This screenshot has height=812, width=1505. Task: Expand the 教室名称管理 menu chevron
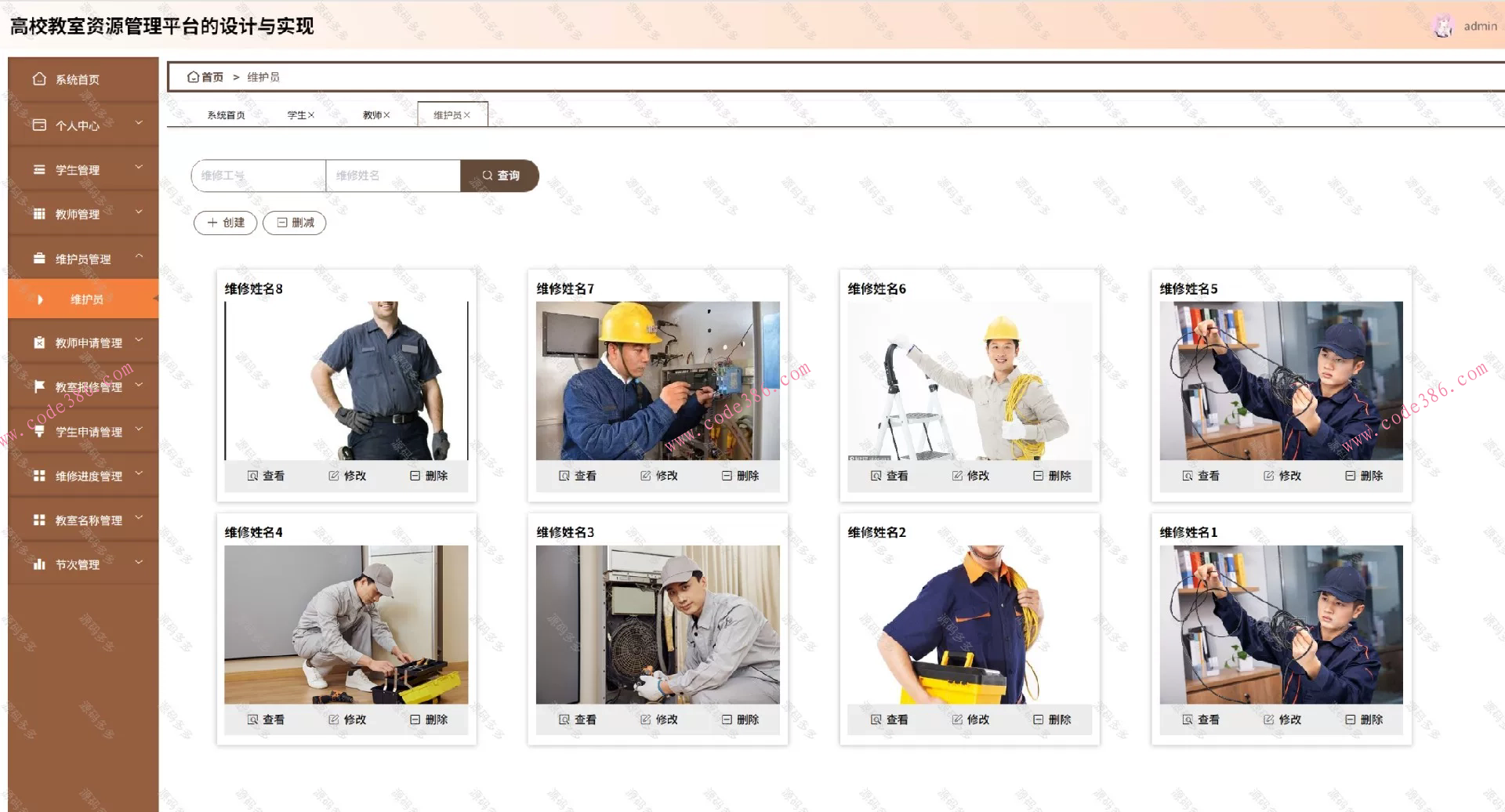(x=139, y=518)
